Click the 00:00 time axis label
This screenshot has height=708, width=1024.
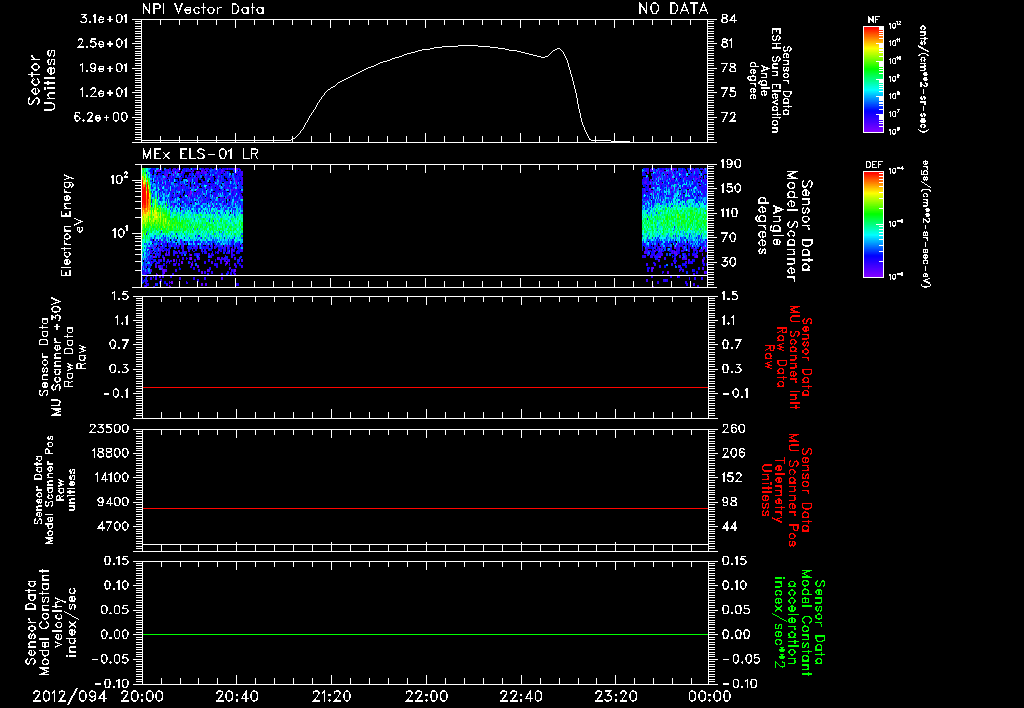[x=709, y=696]
